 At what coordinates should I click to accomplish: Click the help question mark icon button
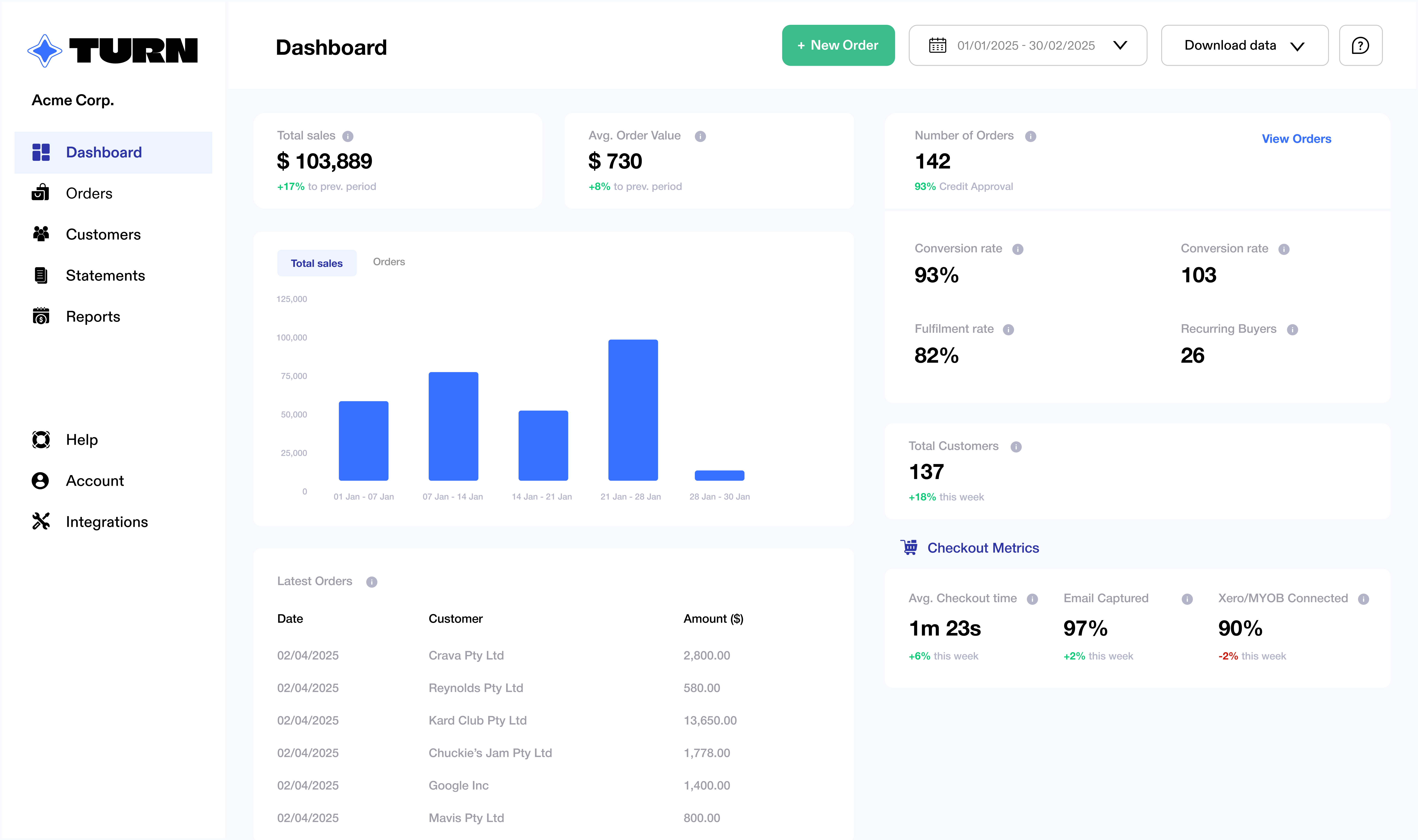coord(1360,45)
